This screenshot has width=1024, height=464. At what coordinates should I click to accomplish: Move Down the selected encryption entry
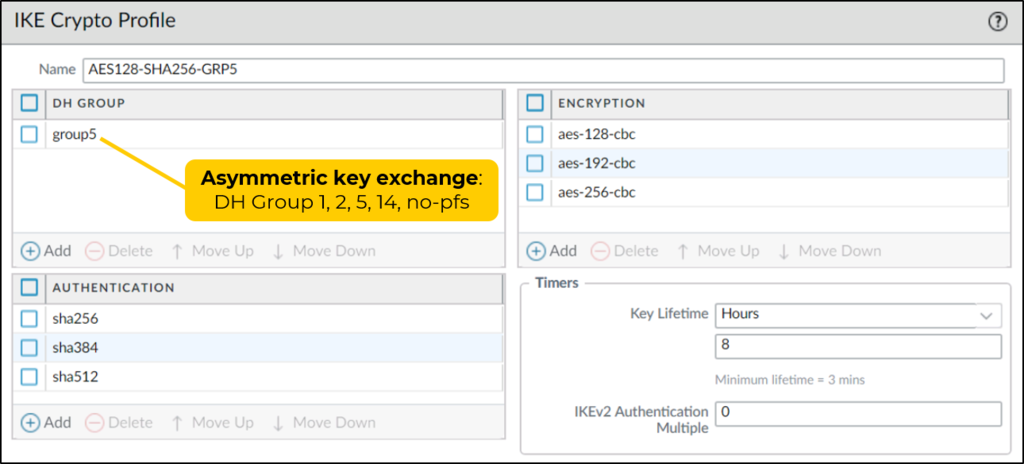pos(829,251)
